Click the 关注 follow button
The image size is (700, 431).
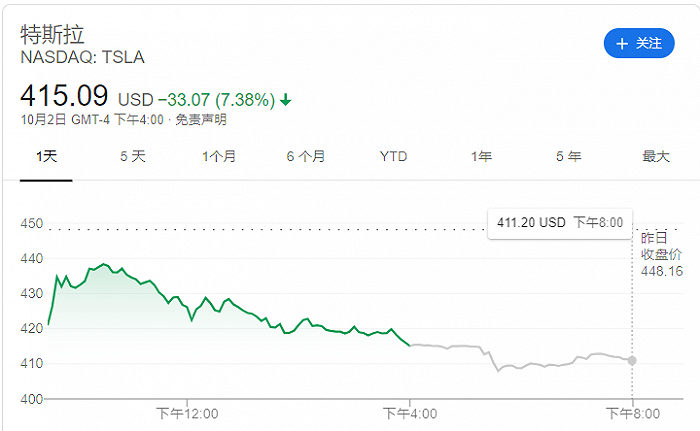point(639,44)
